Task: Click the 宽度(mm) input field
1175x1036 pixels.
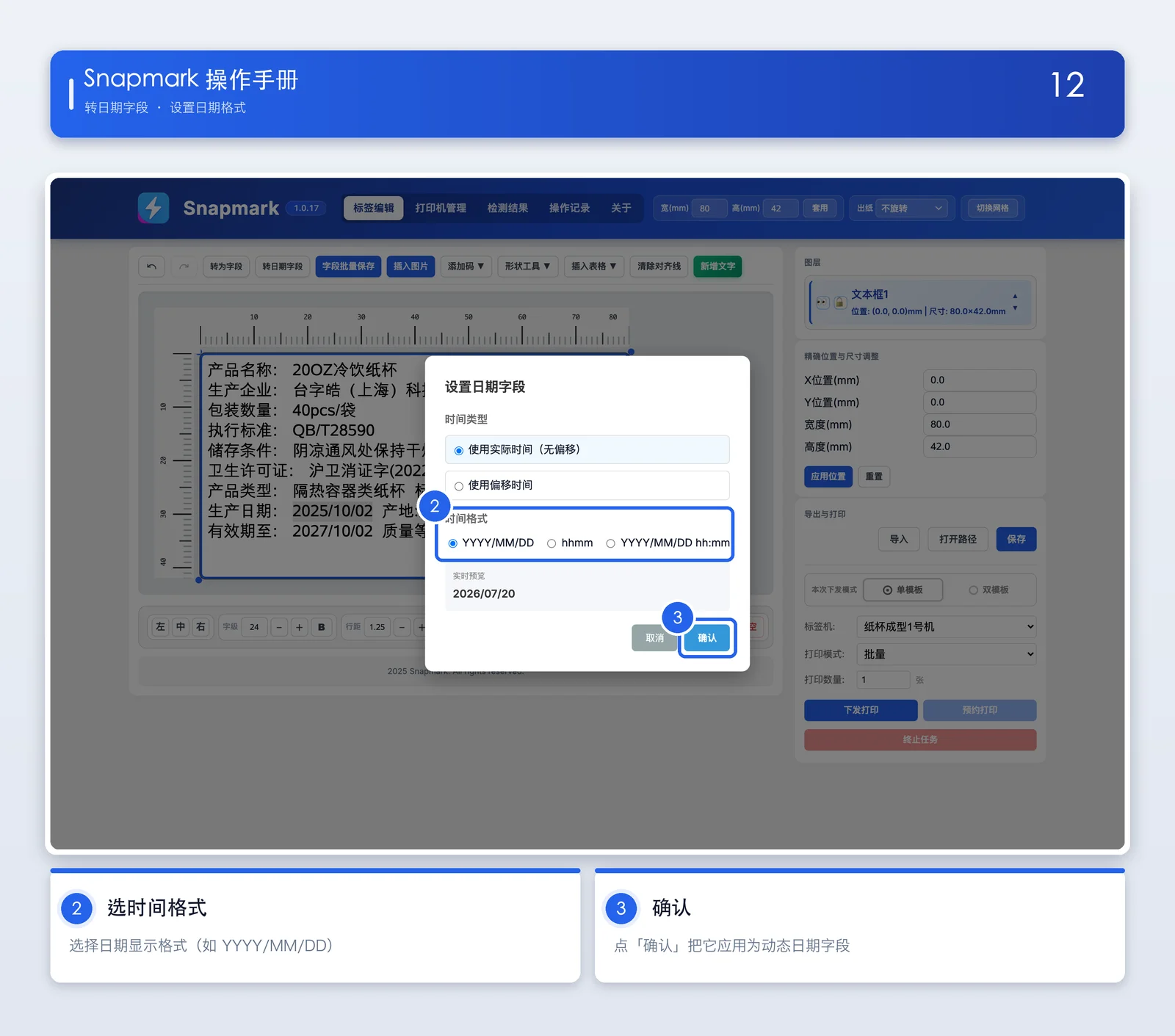Action: click(x=980, y=424)
